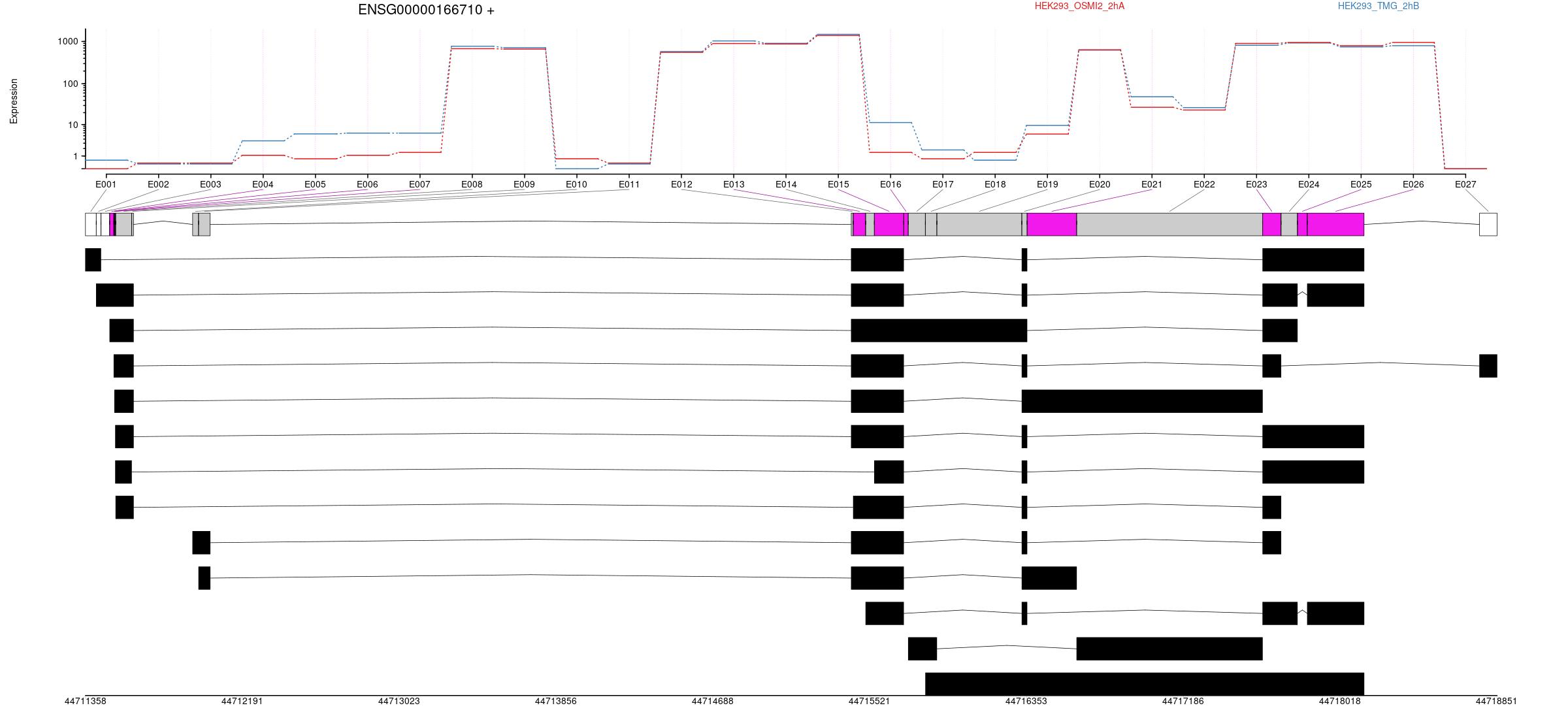Click the fourth transcript's far-right terminal exon
Image resolution: width=1568 pixels, height=712 pixels.
(x=1488, y=366)
